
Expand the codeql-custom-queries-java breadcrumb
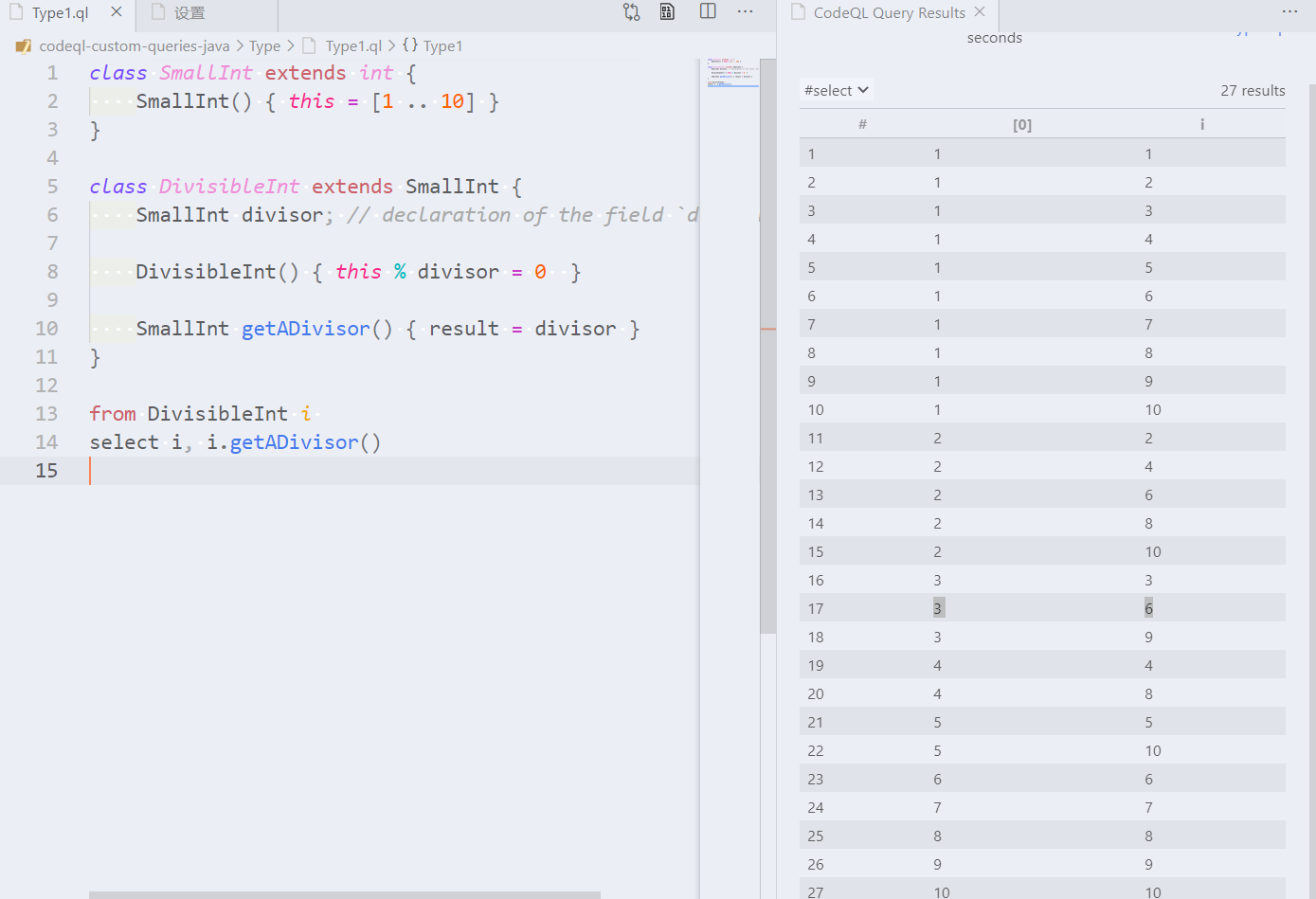tap(134, 45)
